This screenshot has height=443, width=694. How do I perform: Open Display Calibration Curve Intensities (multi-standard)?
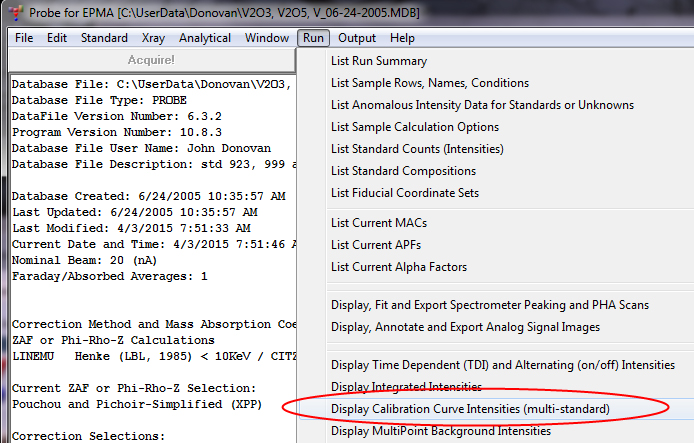pyautogui.click(x=469, y=408)
